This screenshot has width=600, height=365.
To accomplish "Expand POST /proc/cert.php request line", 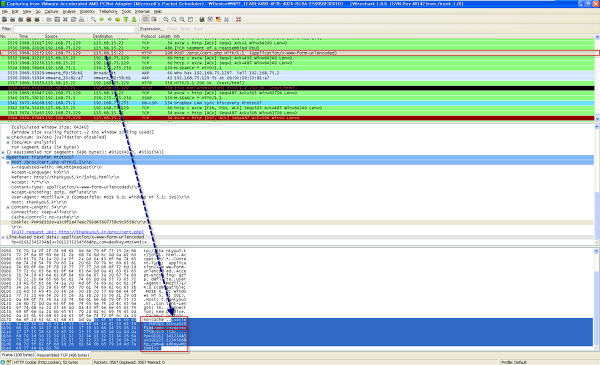I will coord(8,162).
